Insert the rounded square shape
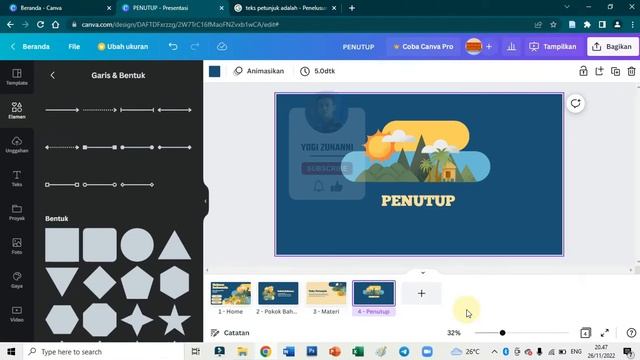Viewport: 640px width, 360px height. click(100, 245)
